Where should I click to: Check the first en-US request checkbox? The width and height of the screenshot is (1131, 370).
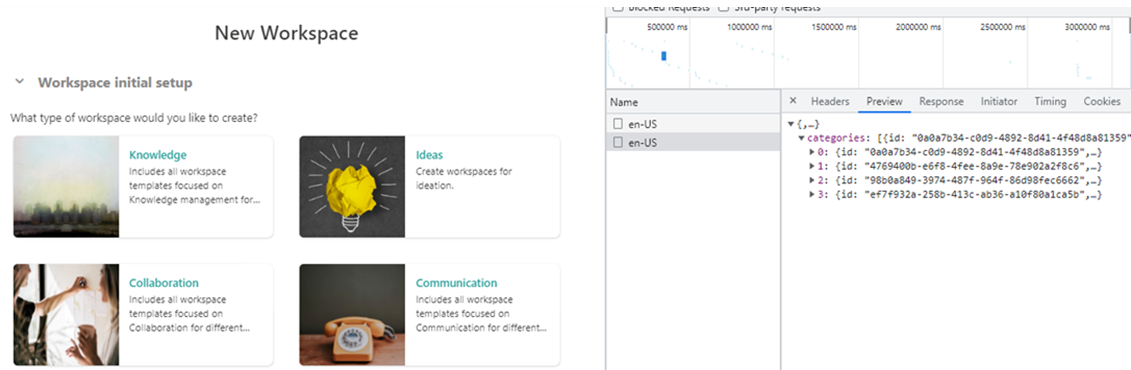click(x=617, y=124)
